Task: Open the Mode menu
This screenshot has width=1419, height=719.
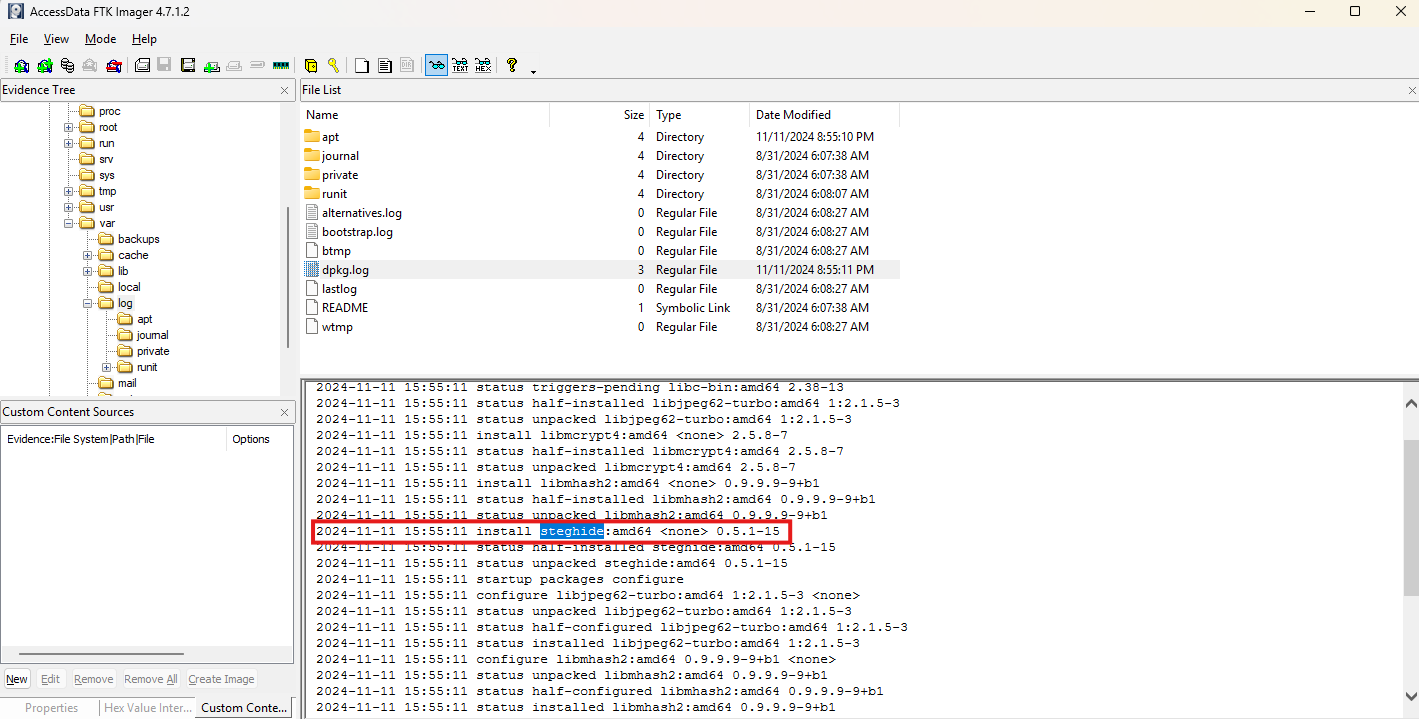Action: coord(100,39)
